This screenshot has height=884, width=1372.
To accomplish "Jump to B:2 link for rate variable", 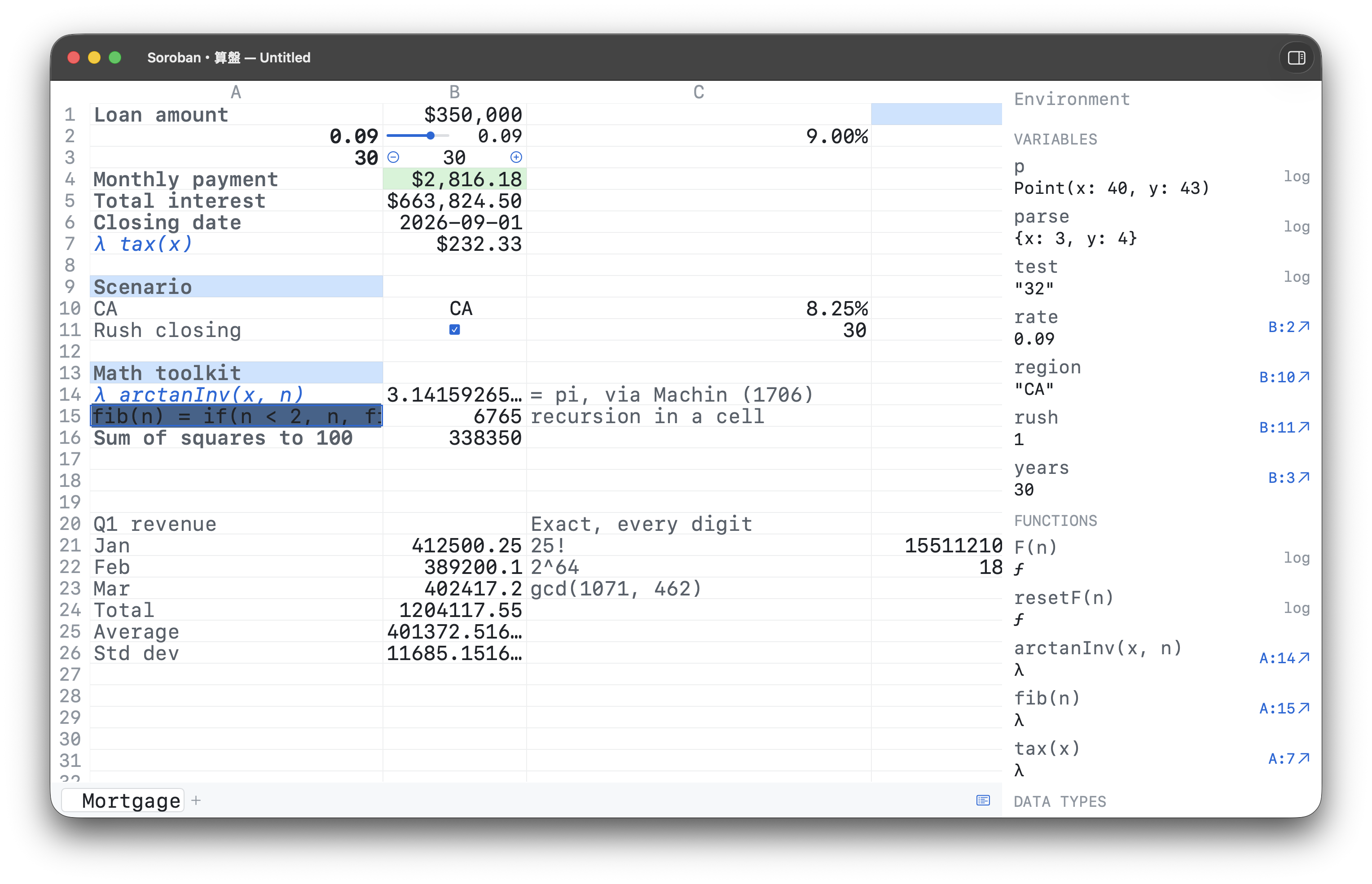I will pos(1289,327).
